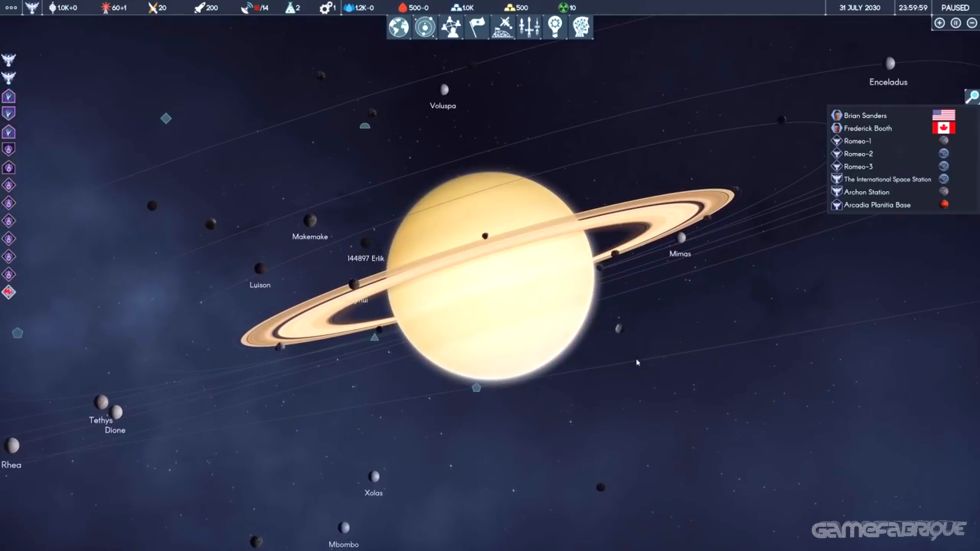Image resolution: width=980 pixels, height=551 pixels.
Task: Click the green fissiles resource showing 10
Action: coord(568,7)
